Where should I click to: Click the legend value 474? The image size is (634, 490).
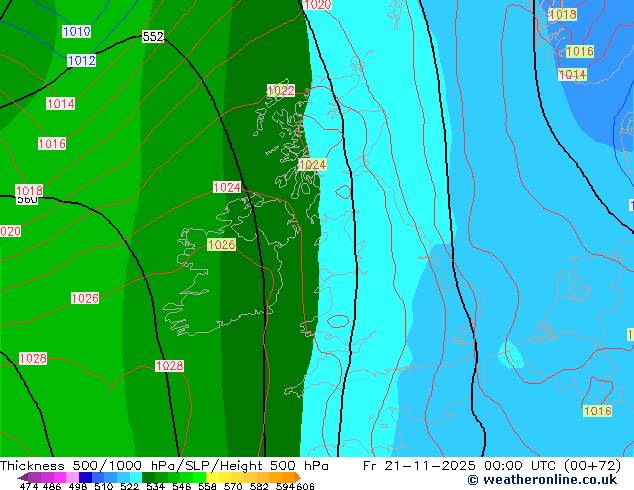tap(29, 486)
